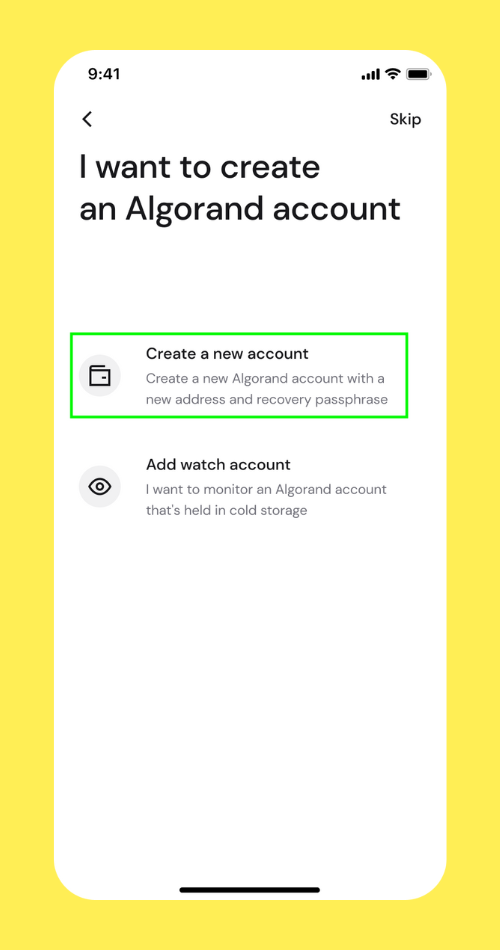Image resolution: width=500 pixels, height=950 pixels.
Task: Click the Skip link
Action: click(x=405, y=119)
